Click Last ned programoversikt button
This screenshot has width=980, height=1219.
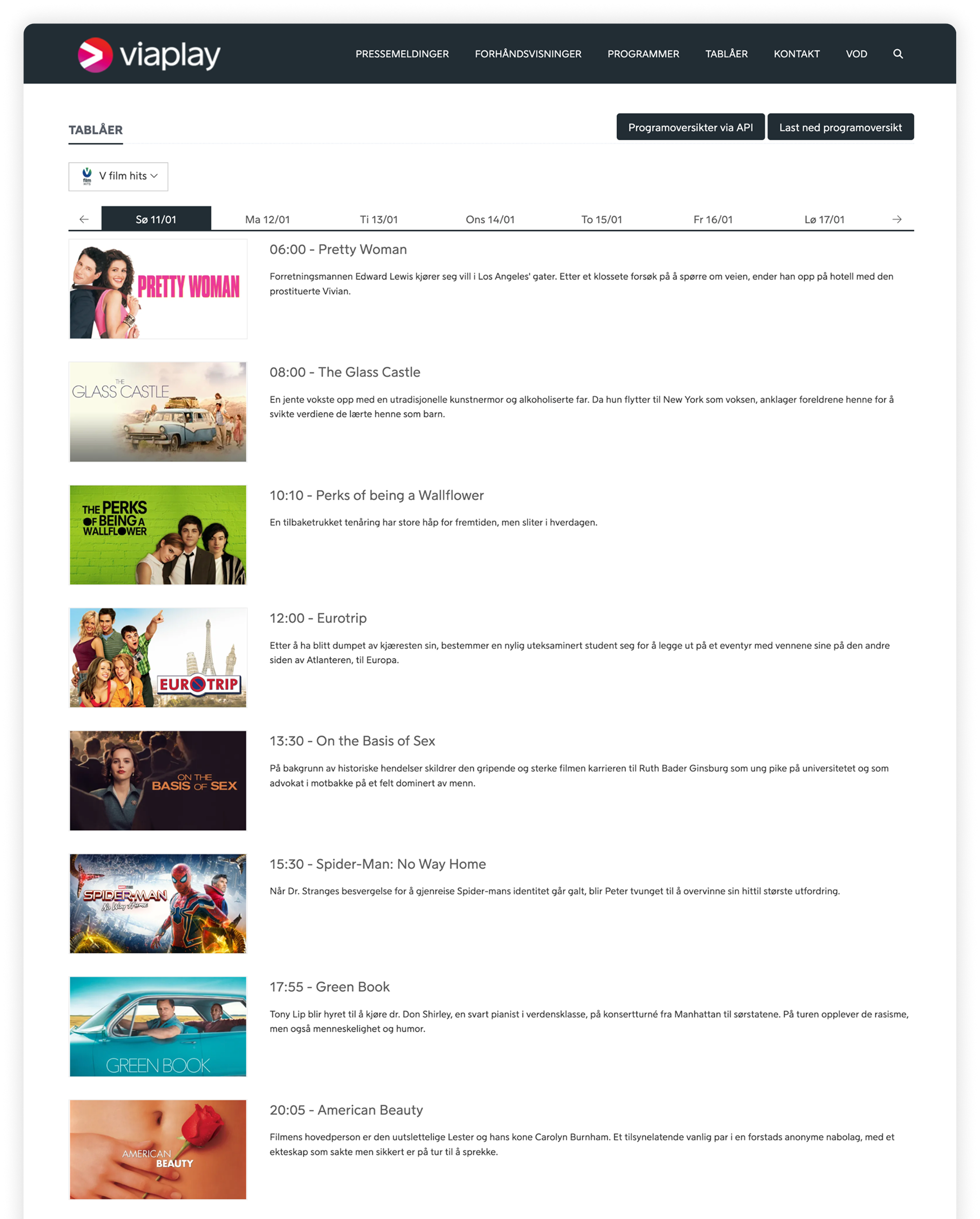click(x=840, y=127)
